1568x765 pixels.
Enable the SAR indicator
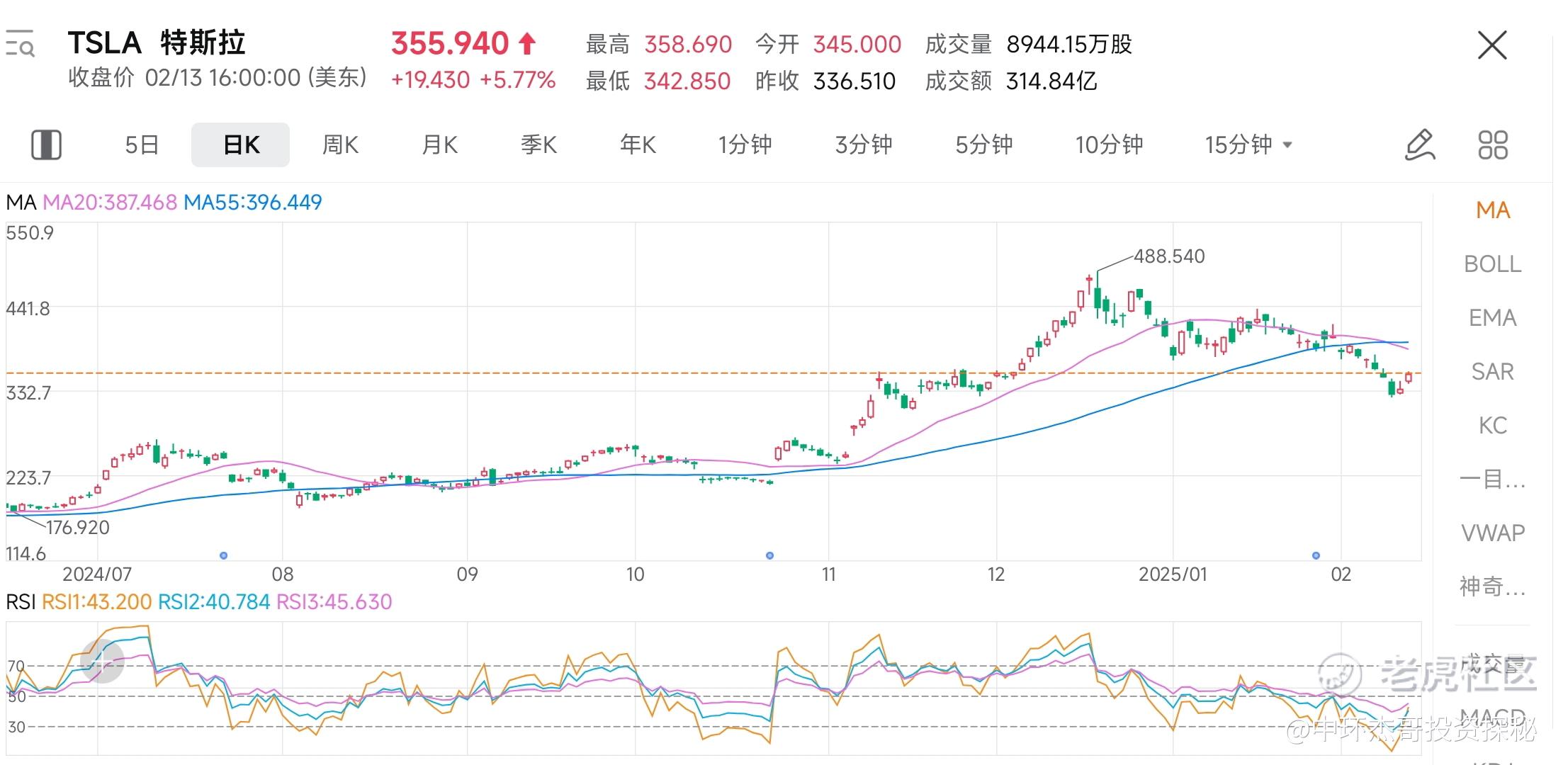[x=1492, y=371]
